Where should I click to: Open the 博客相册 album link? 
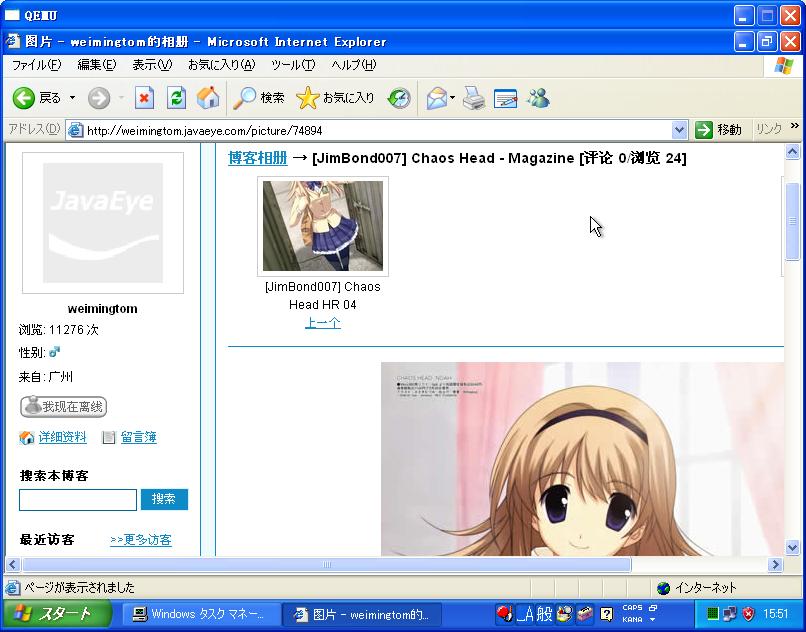pos(258,158)
